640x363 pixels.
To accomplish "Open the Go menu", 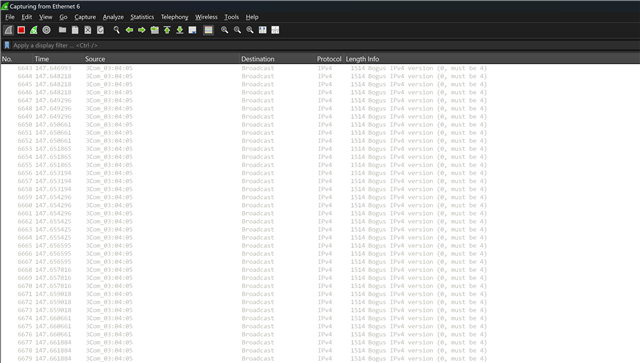I will point(63,17).
